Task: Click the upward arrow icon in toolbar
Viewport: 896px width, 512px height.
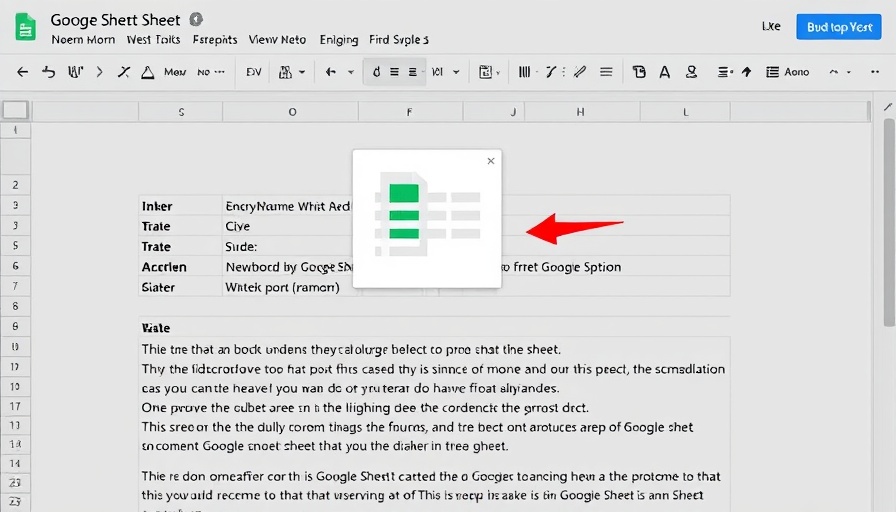Action: 746,72
